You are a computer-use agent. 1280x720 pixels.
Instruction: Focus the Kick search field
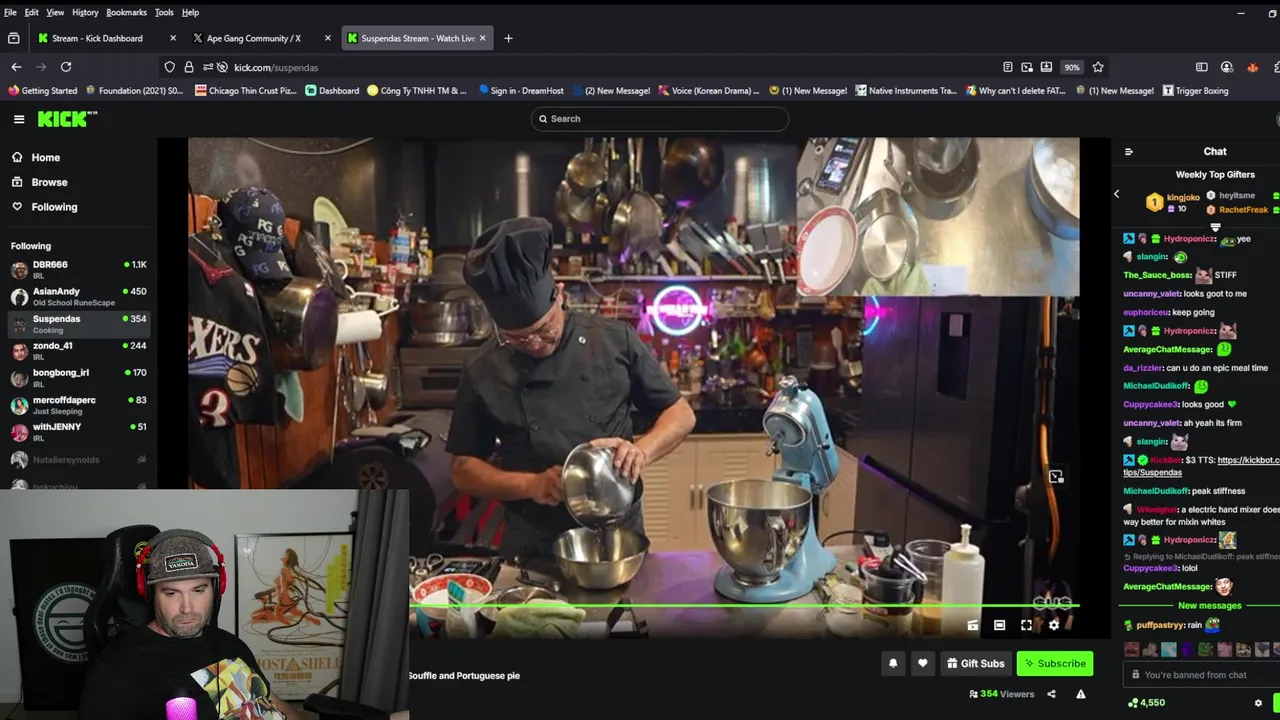660,119
